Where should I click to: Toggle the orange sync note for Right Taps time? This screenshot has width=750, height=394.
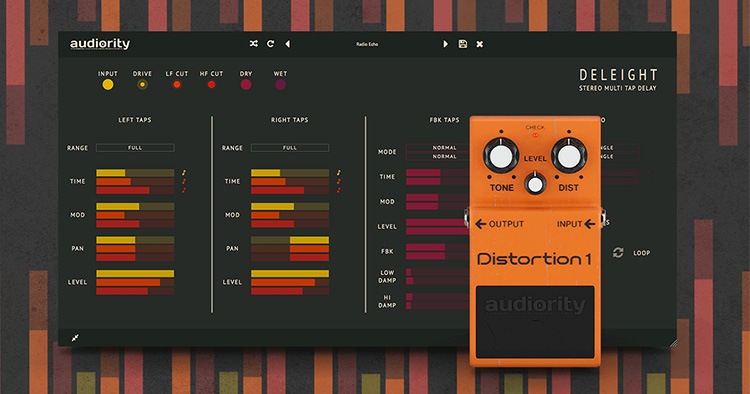coord(339,181)
